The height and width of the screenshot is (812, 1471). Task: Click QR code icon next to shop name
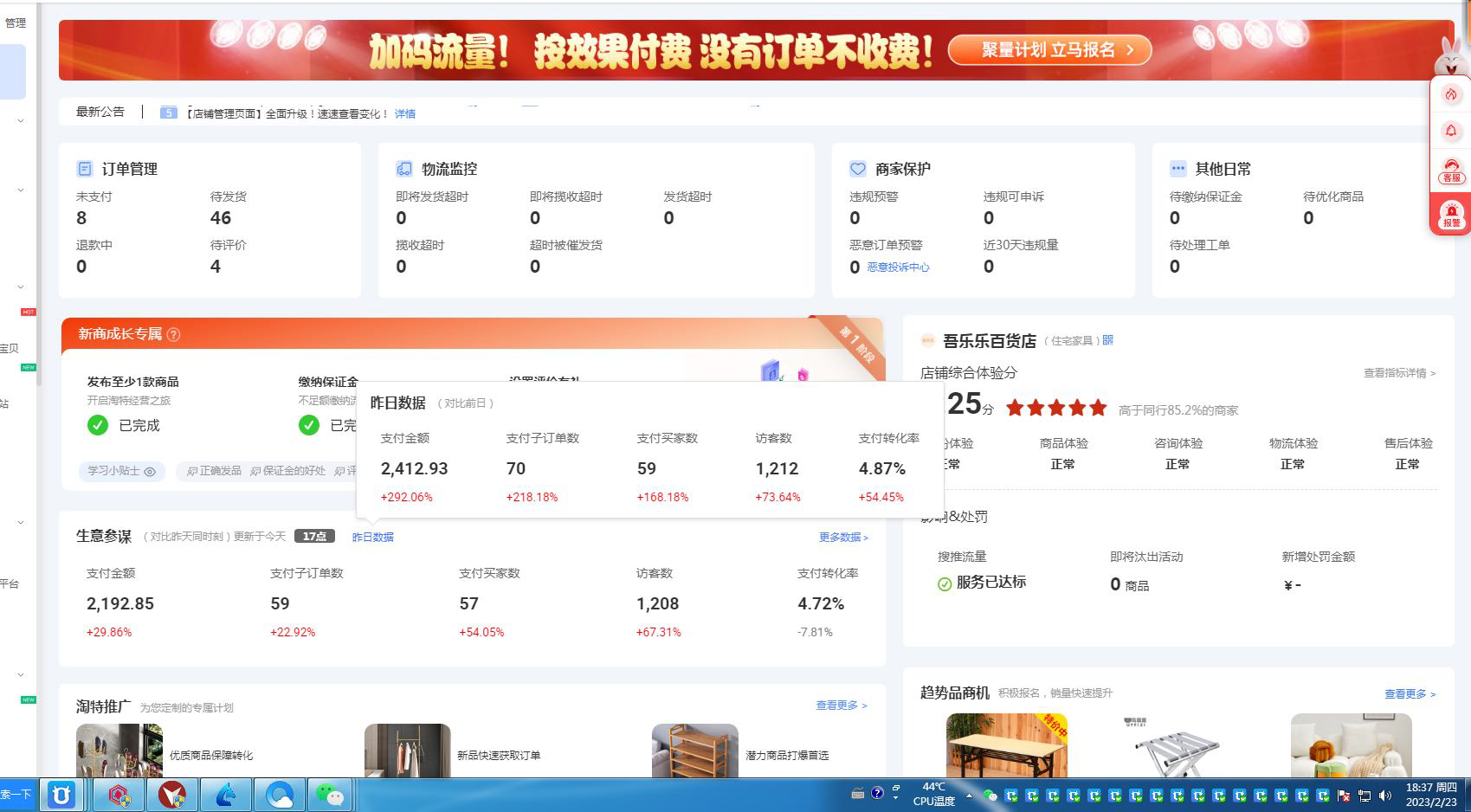point(1107,340)
